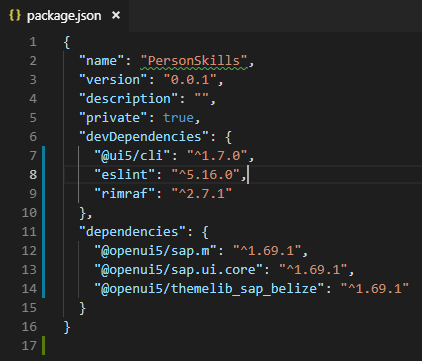422x361 pixels.
Task: Click the "@ui5/cli" key
Action: tap(132, 156)
